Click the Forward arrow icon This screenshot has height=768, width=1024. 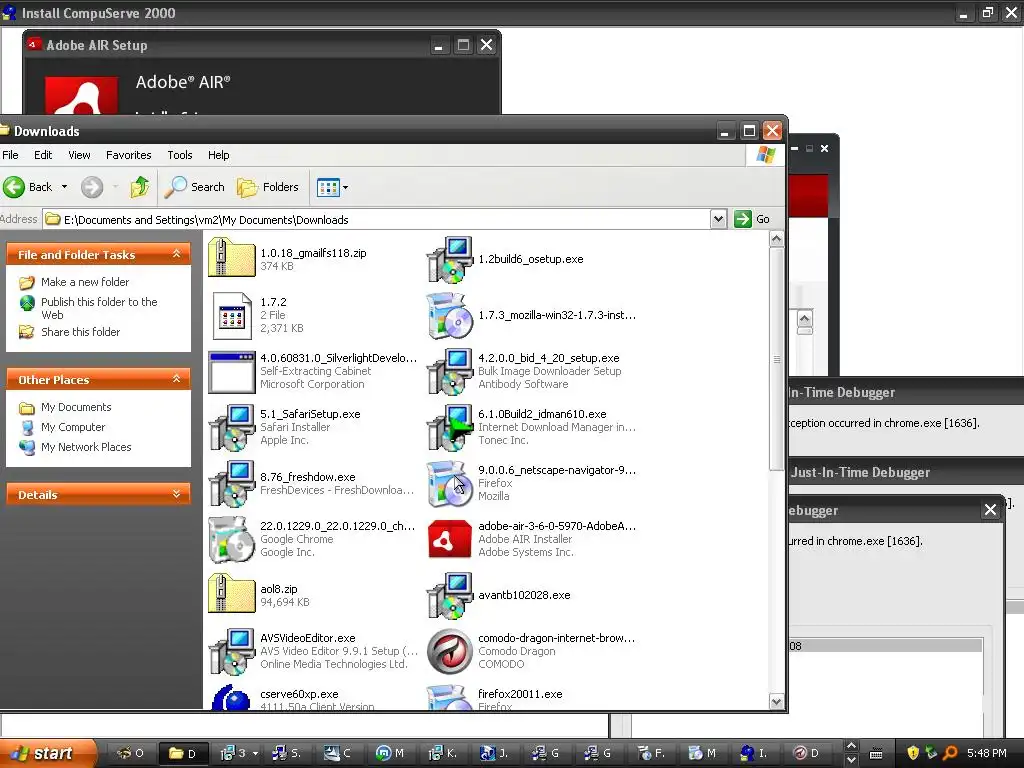(92, 187)
